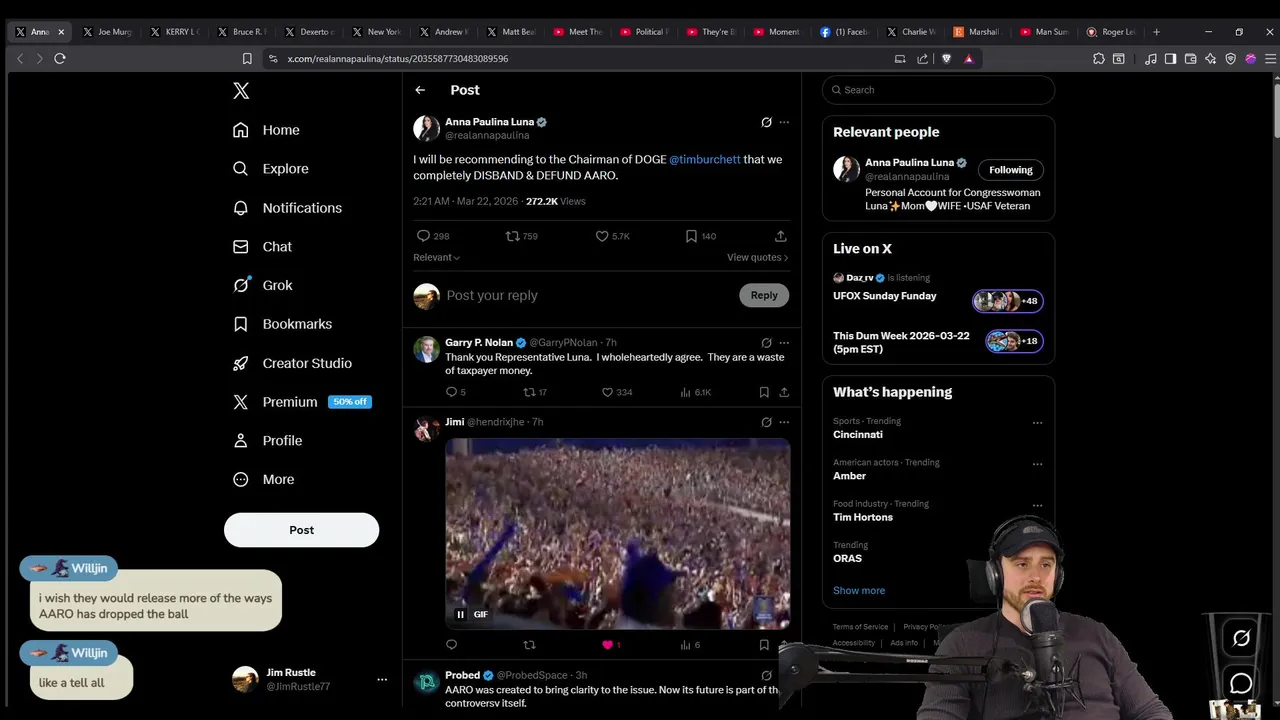The image size is (1280, 720).
Task: Click the white Post button
Action: coord(301,530)
